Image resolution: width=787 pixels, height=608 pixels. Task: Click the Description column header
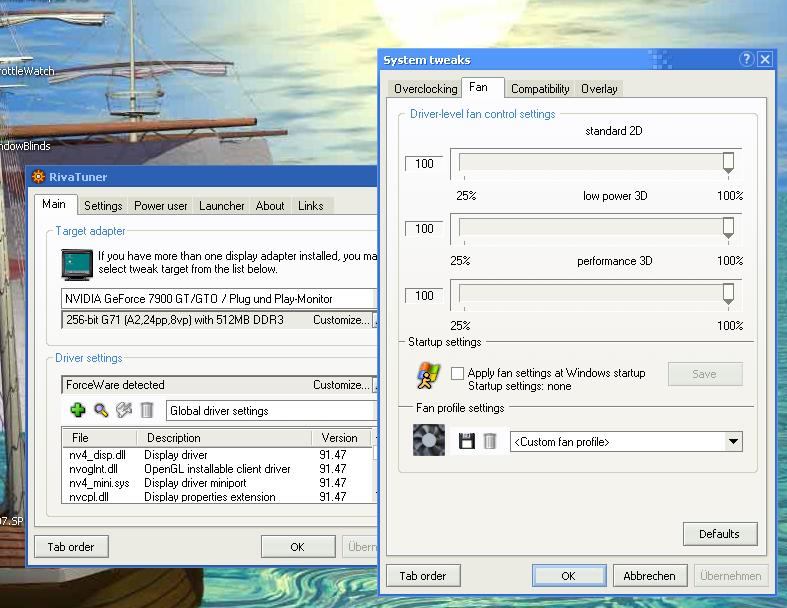224,438
